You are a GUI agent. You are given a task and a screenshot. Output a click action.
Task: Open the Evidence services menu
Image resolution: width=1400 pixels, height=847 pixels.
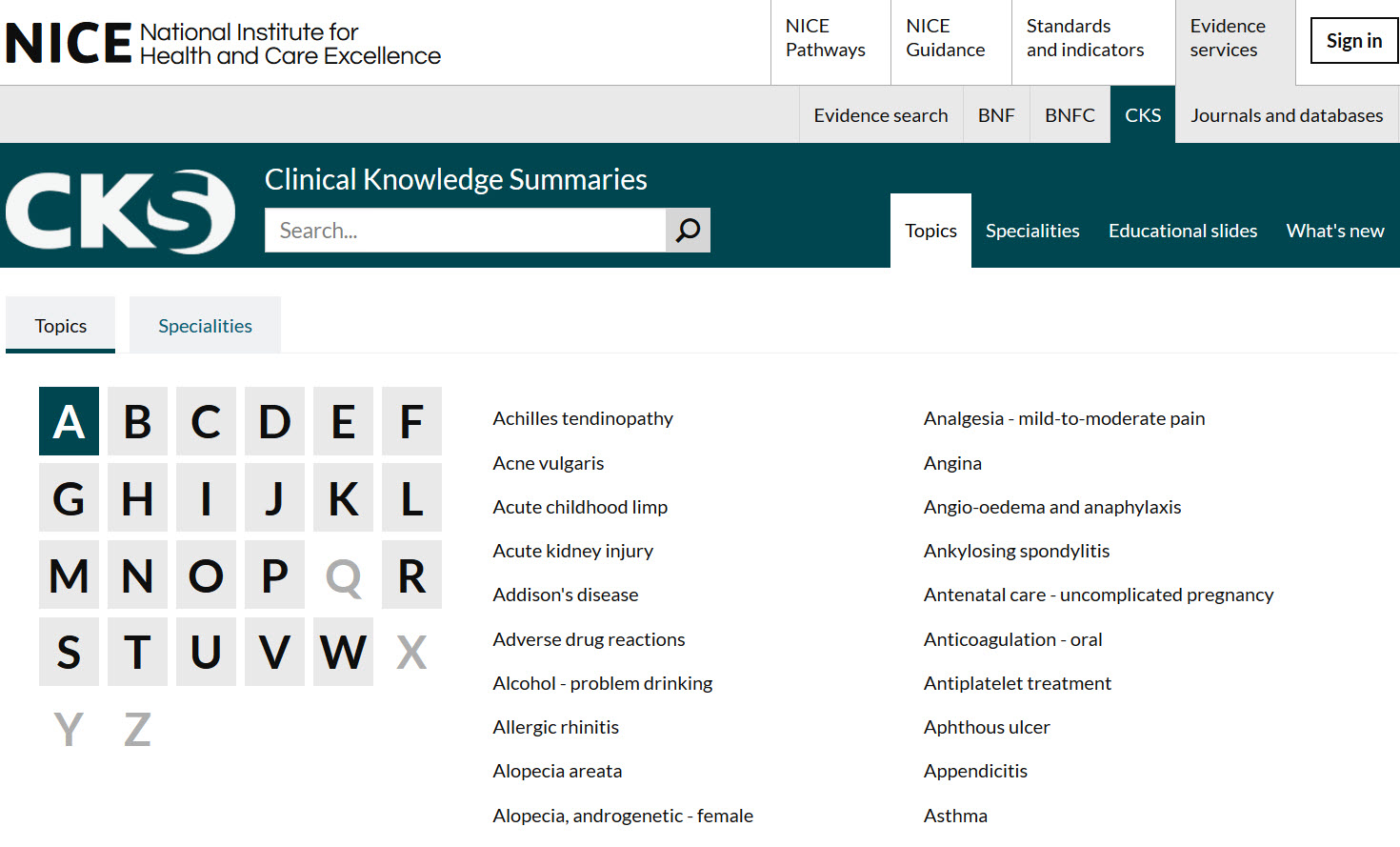pos(1229,38)
